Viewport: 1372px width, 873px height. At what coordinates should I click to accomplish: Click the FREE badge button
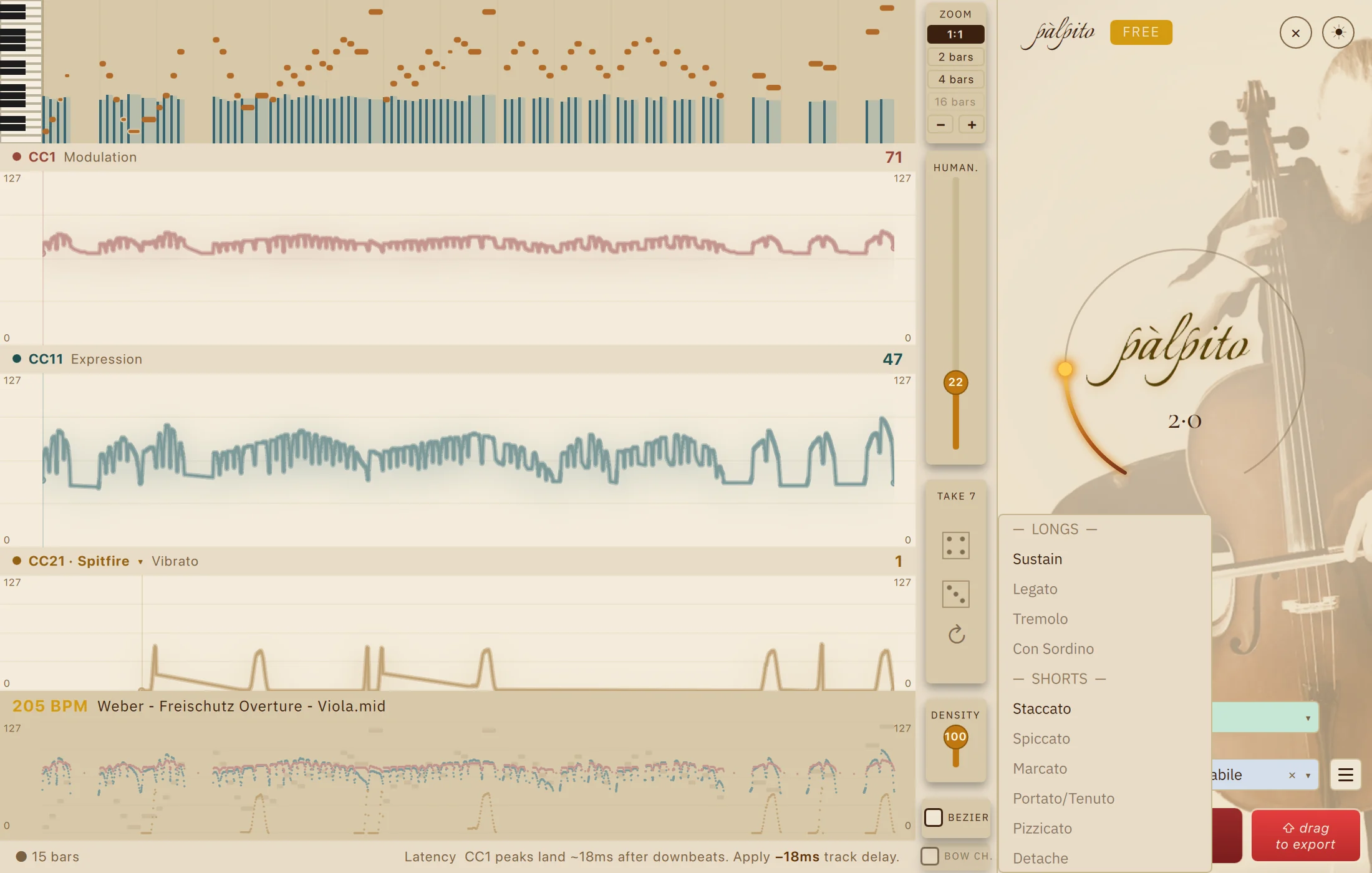pos(1141,32)
